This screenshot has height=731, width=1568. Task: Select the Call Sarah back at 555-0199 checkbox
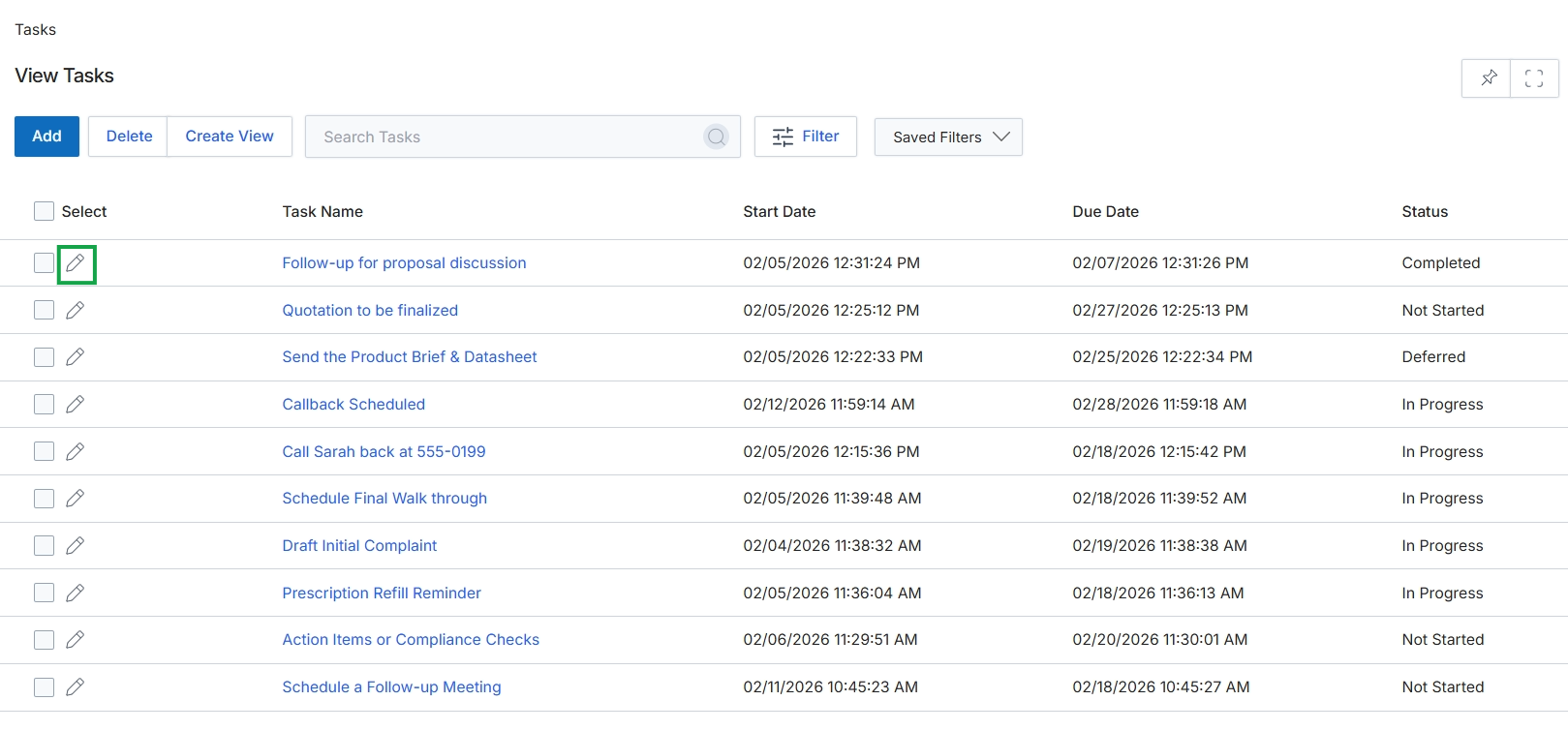[44, 451]
